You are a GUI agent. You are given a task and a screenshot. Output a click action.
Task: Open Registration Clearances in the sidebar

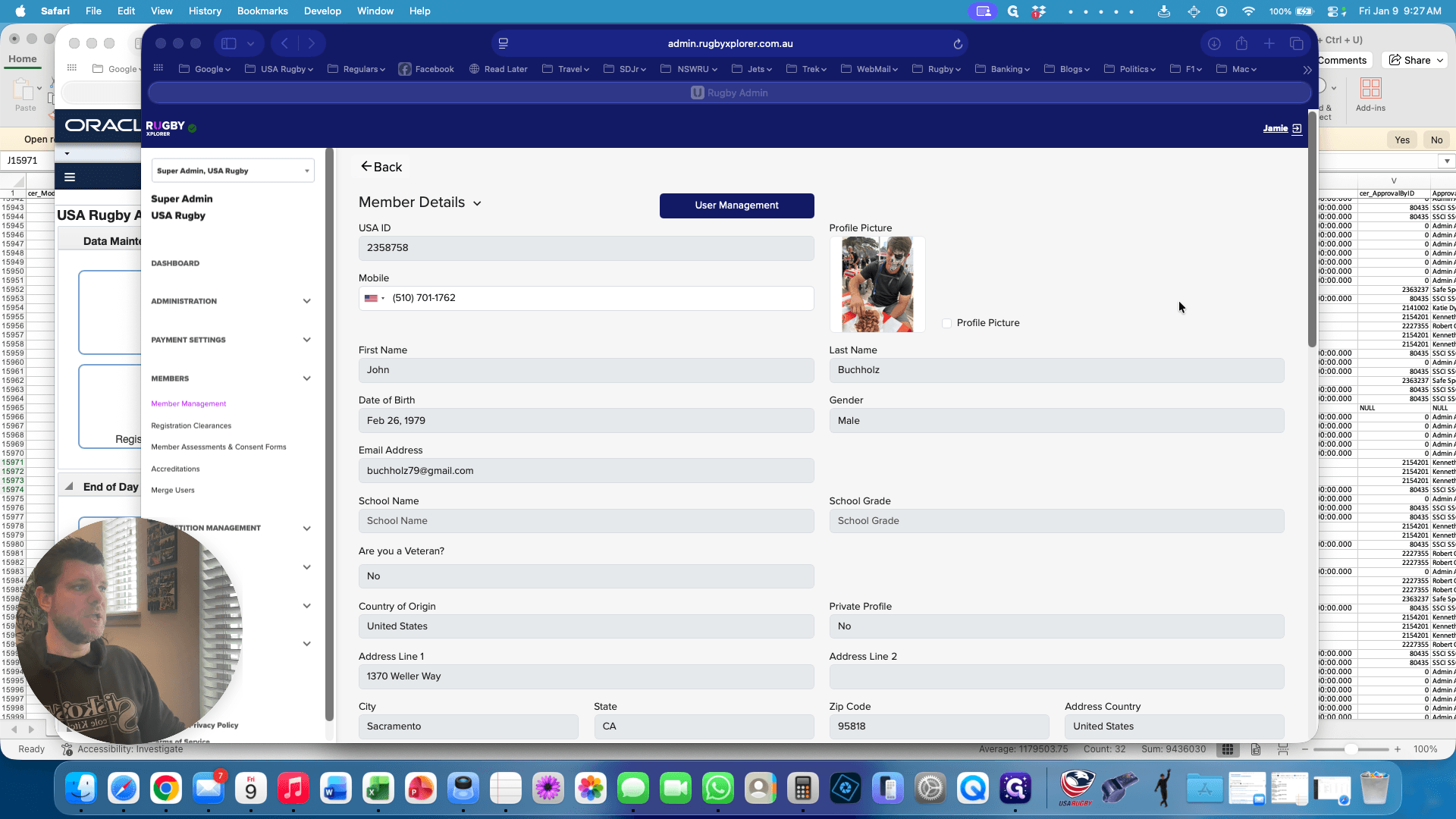tap(191, 426)
